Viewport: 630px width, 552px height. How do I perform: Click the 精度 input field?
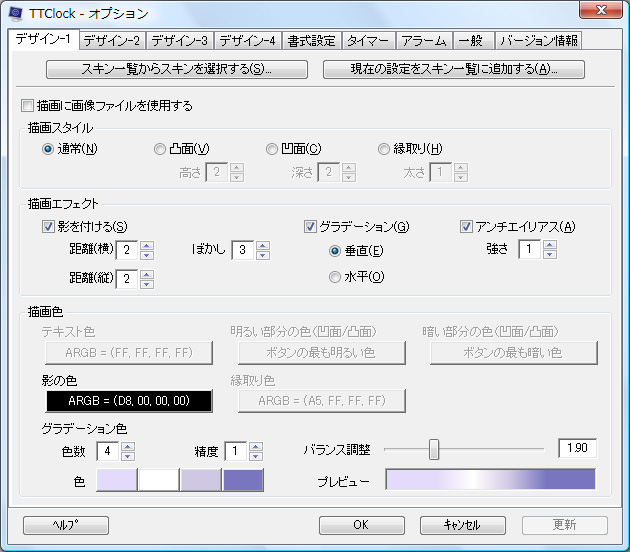[235, 451]
